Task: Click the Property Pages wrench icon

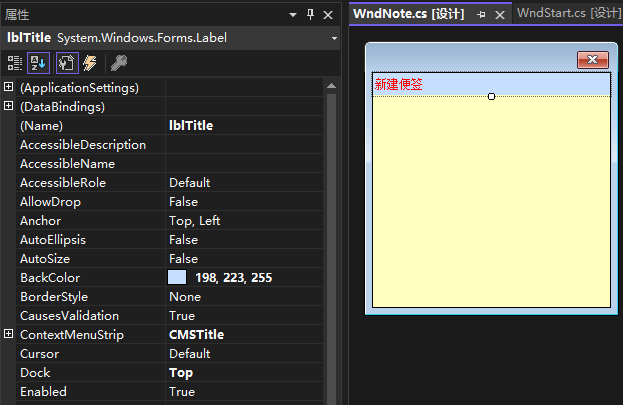Action: 118,63
